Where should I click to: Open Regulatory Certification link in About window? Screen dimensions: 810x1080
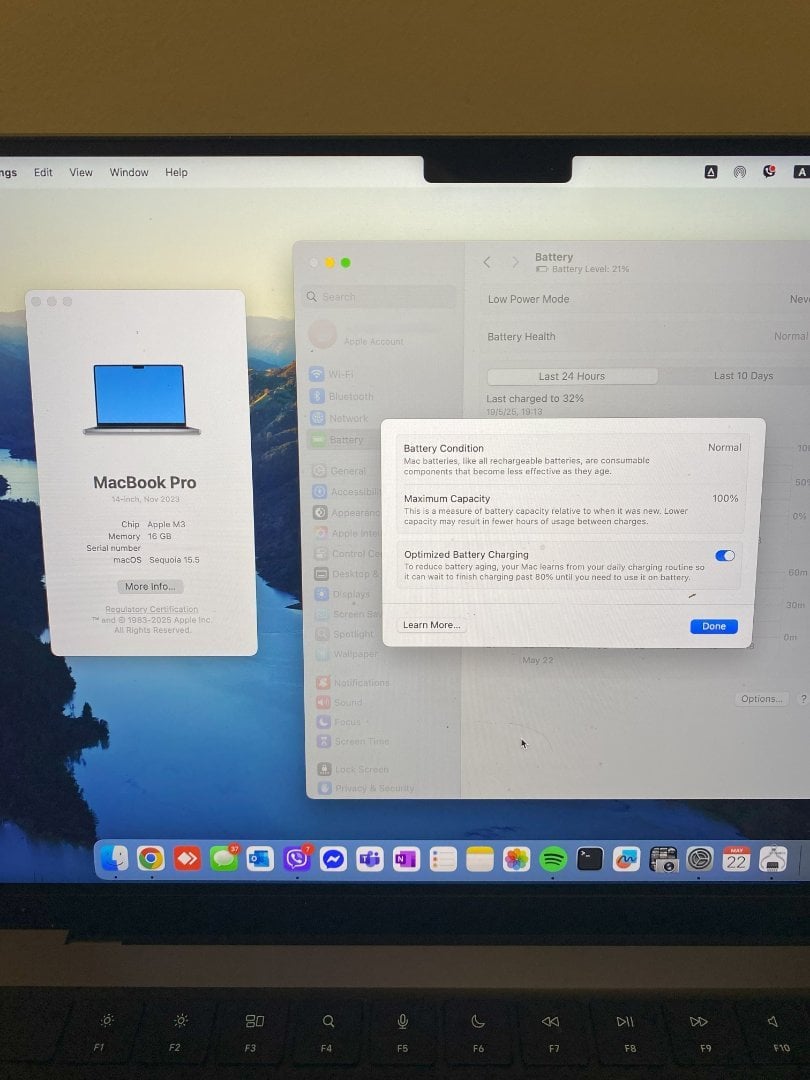pyautogui.click(x=152, y=609)
